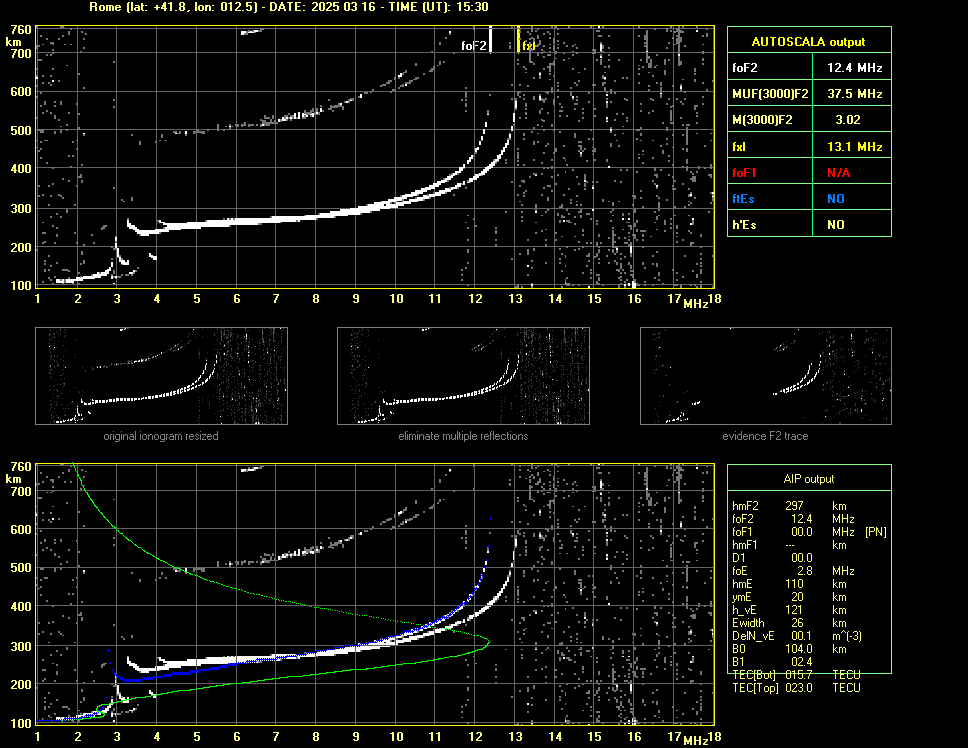Click the 500 km axis label of the top ionogram
This screenshot has height=748, width=968.
coord(20,131)
